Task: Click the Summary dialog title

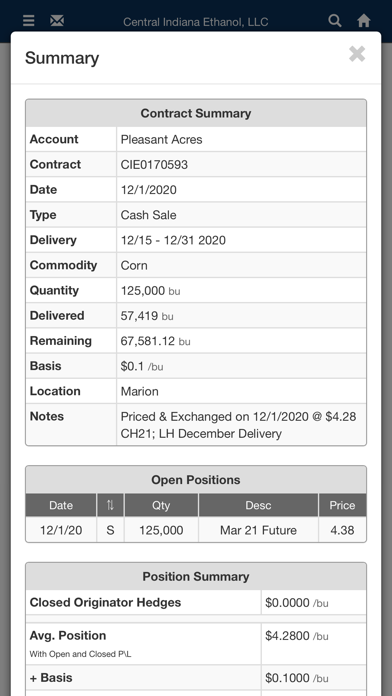Action: tap(62, 58)
